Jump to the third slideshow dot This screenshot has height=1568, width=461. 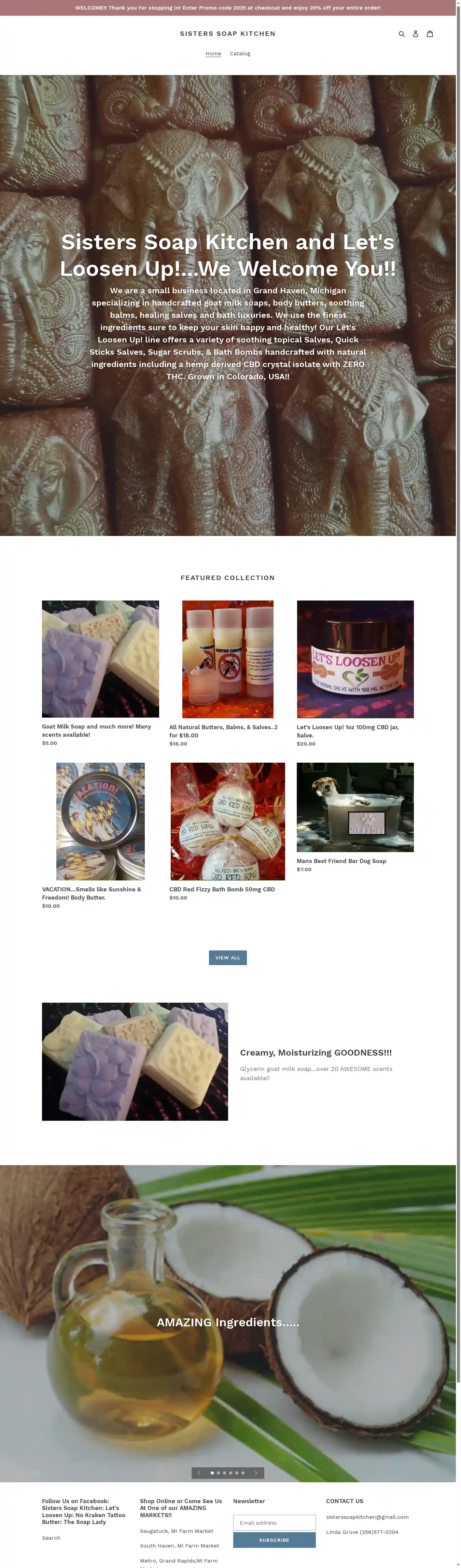coord(224,1473)
